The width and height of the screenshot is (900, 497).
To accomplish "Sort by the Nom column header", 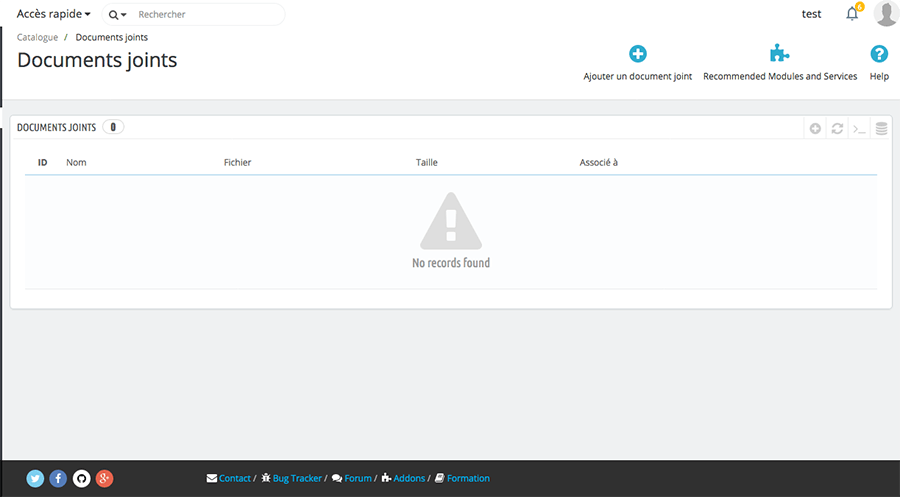I will pos(76,162).
